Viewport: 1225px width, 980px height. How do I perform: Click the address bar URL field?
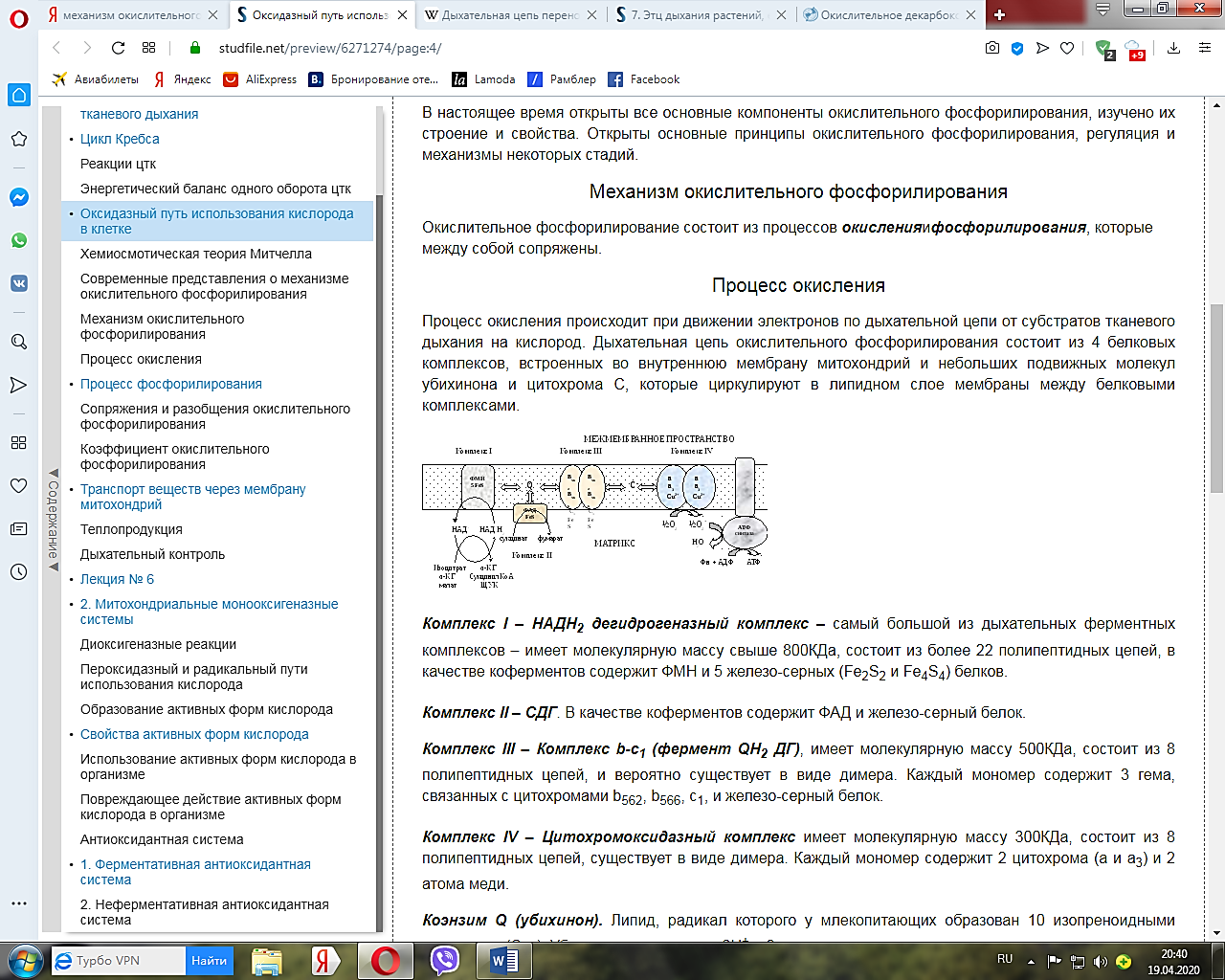tap(574, 48)
